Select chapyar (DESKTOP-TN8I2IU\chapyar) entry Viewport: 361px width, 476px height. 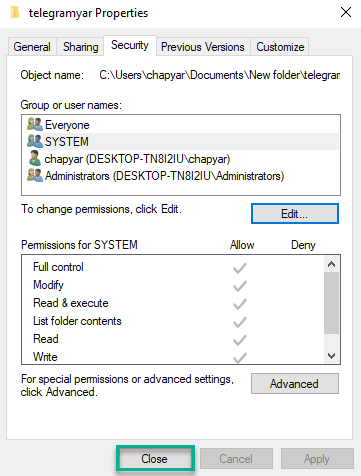coord(137,159)
